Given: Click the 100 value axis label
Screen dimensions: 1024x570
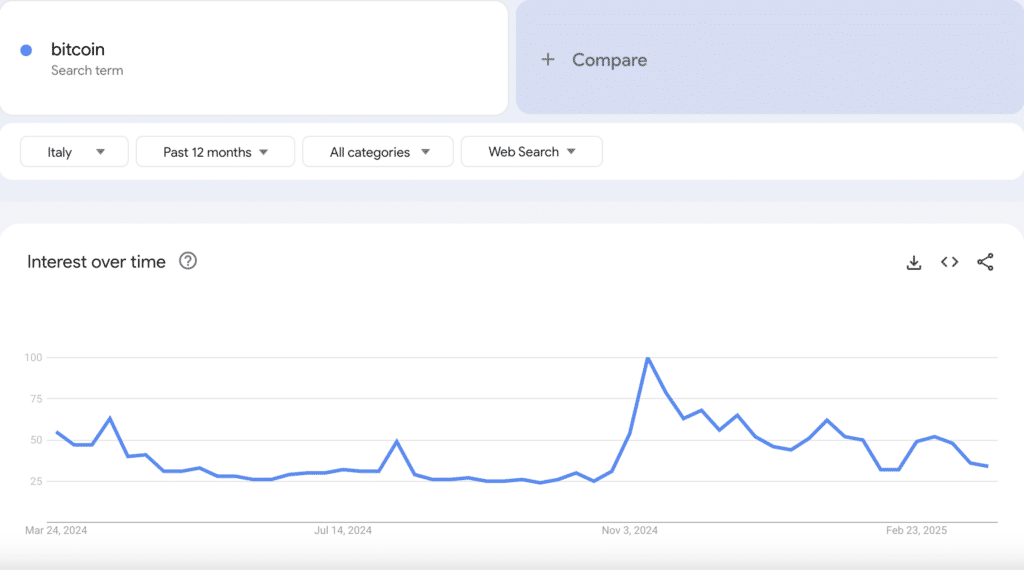Looking at the screenshot, I should click(x=34, y=357).
